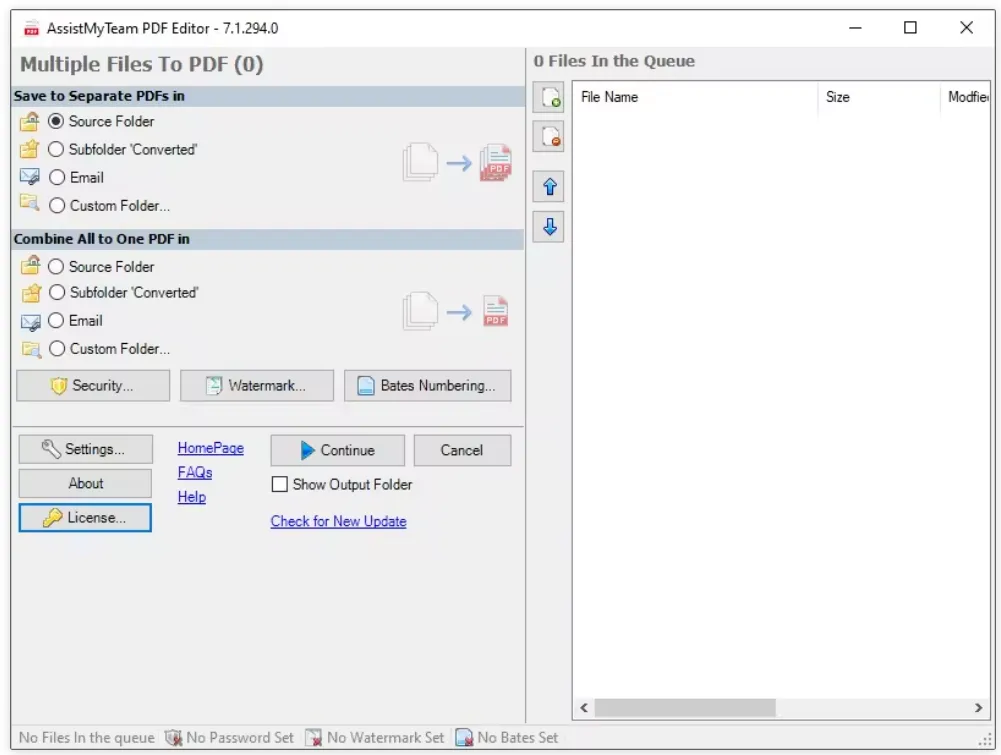Click the About button
Viewport: 1001px width, 755px height.
point(86,483)
